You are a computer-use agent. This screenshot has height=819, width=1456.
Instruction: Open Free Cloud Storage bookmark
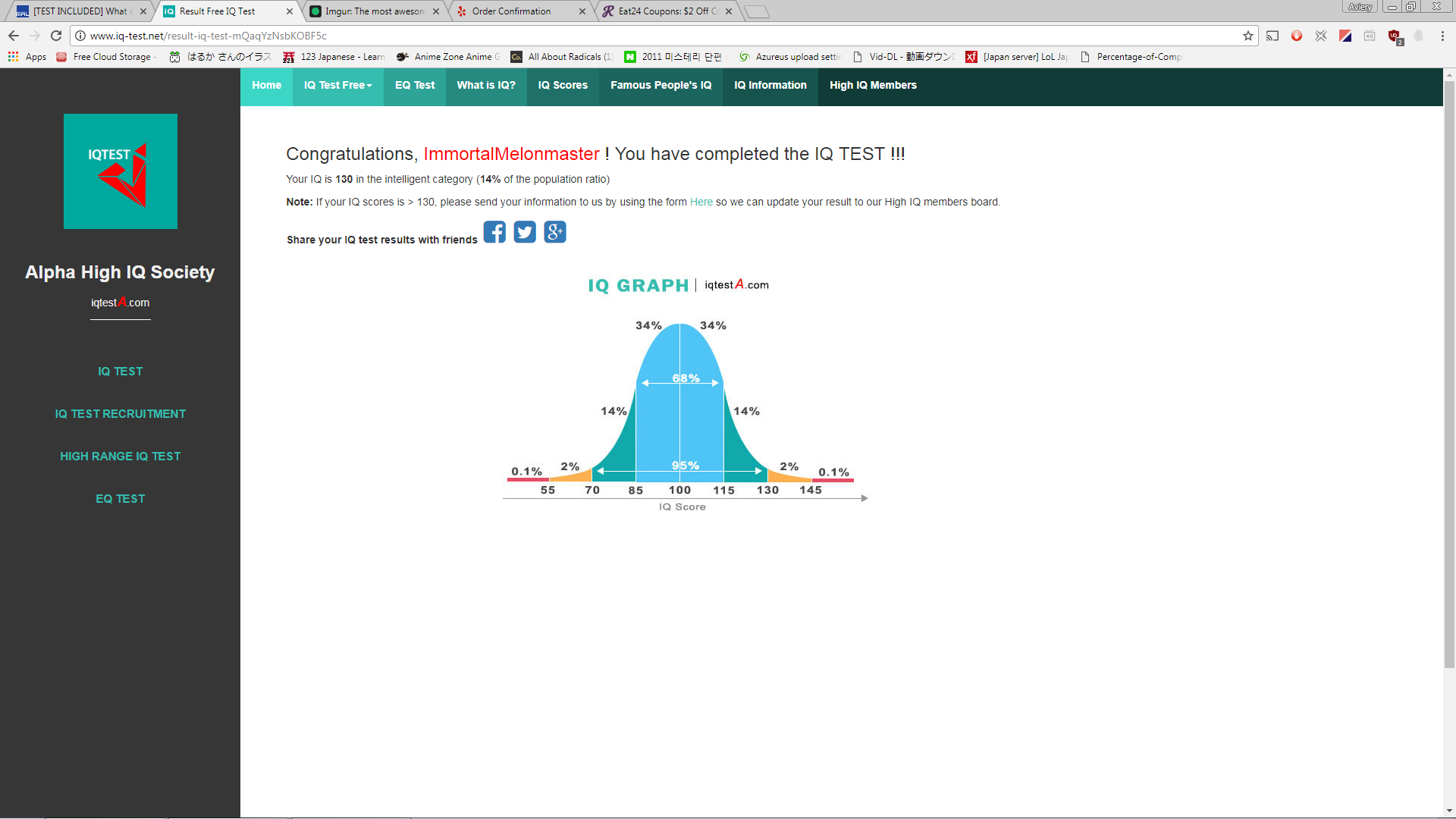[x=106, y=57]
